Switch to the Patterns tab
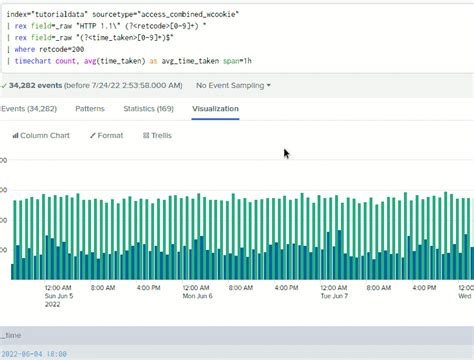Screen dimensions: 474x360 pos(90,109)
